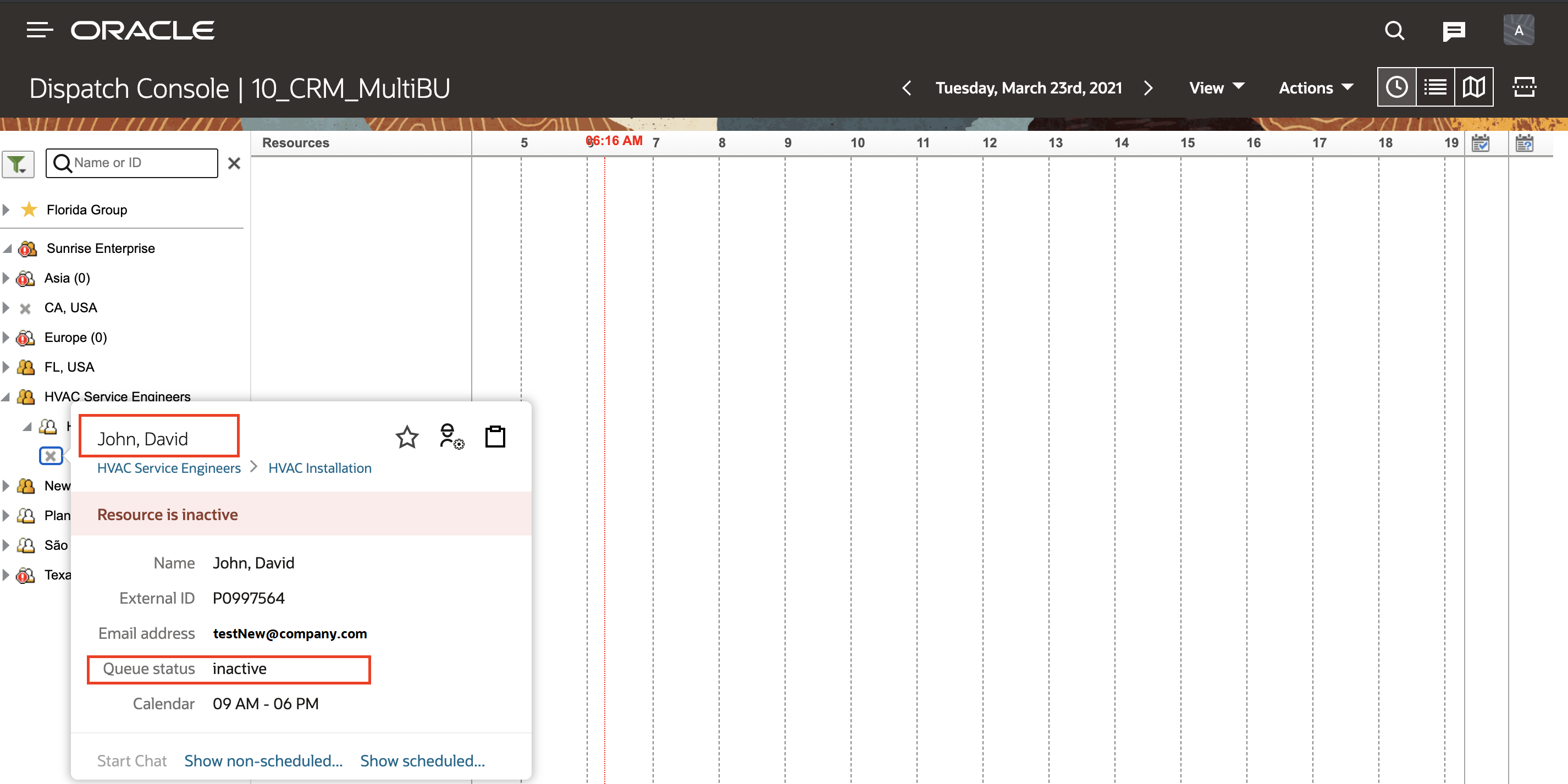Screen dimensions: 1568x784
Task: Open the View dropdown menu
Action: pos(1216,87)
